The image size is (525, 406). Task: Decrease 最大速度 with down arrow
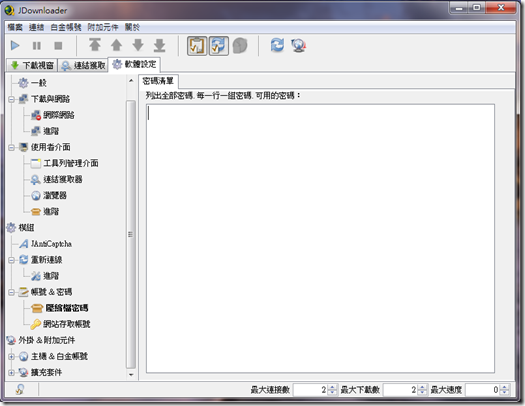[x=505, y=393]
